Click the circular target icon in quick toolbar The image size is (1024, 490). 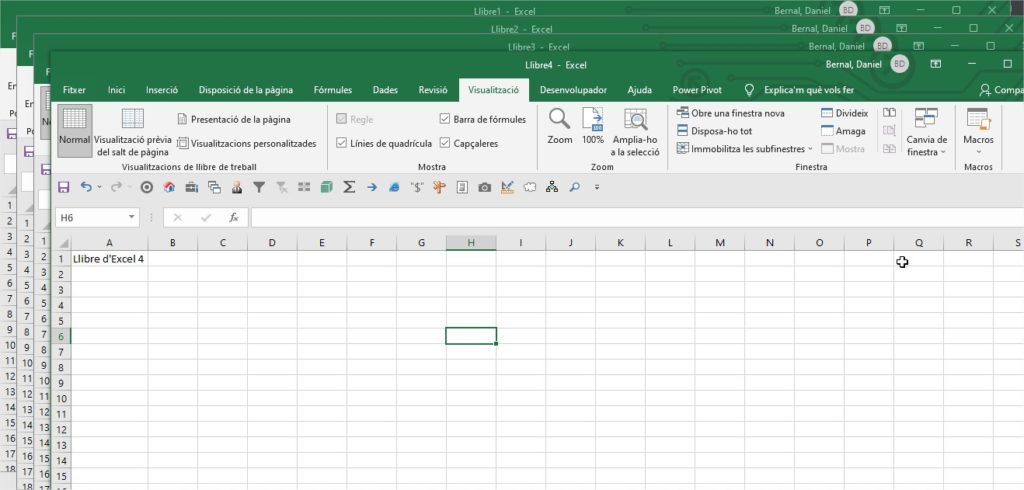(147, 188)
